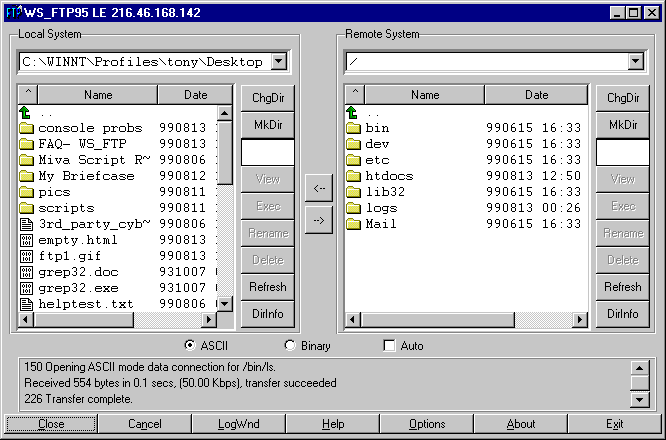Image resolution: width=666 pixels, height=440 pixels.
Task: Open the LogWnd button in bottom bar
Action: point(238,424)
